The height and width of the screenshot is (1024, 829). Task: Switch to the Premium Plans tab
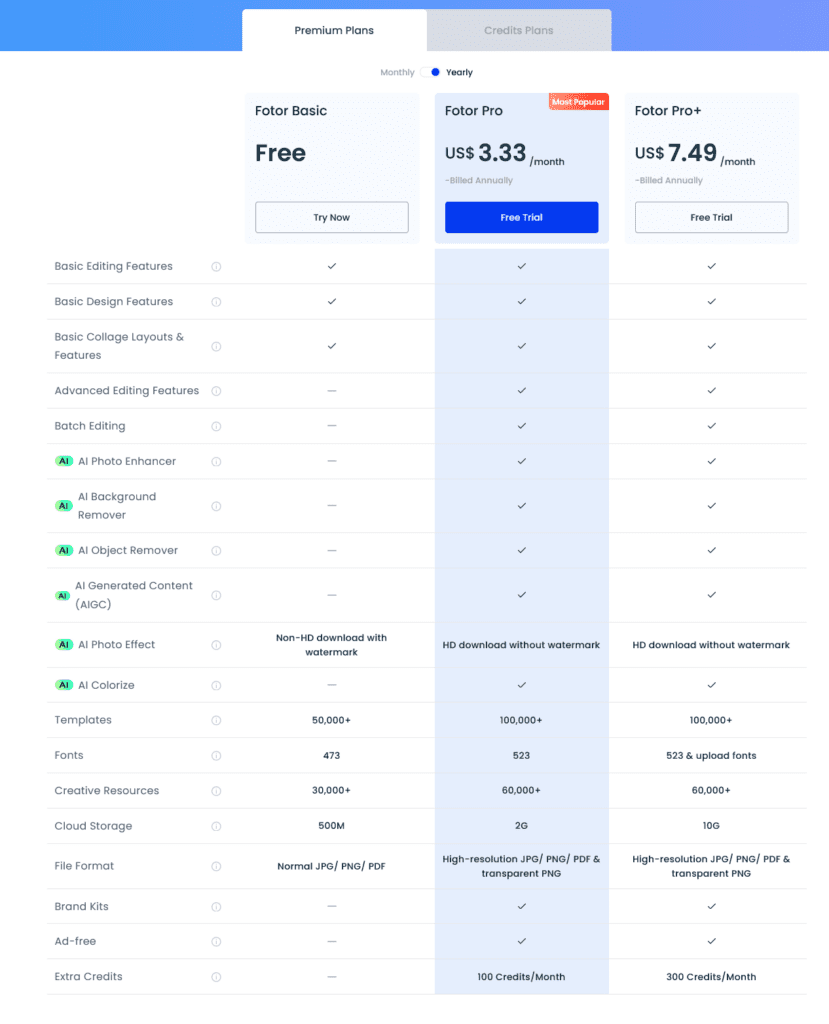[x=334, y=31]
